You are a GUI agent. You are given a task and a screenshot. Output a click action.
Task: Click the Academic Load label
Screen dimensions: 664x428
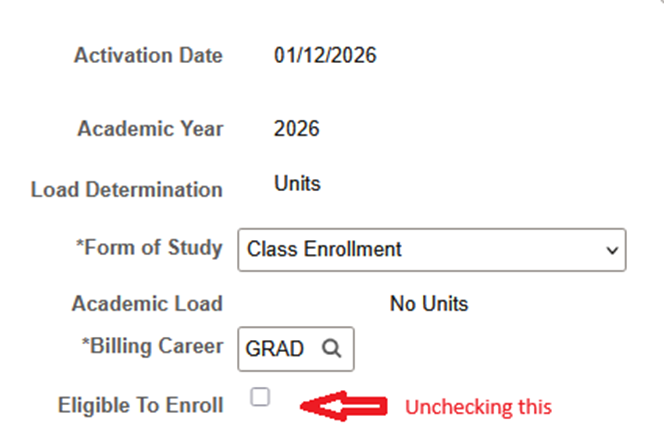coord(147,303)
